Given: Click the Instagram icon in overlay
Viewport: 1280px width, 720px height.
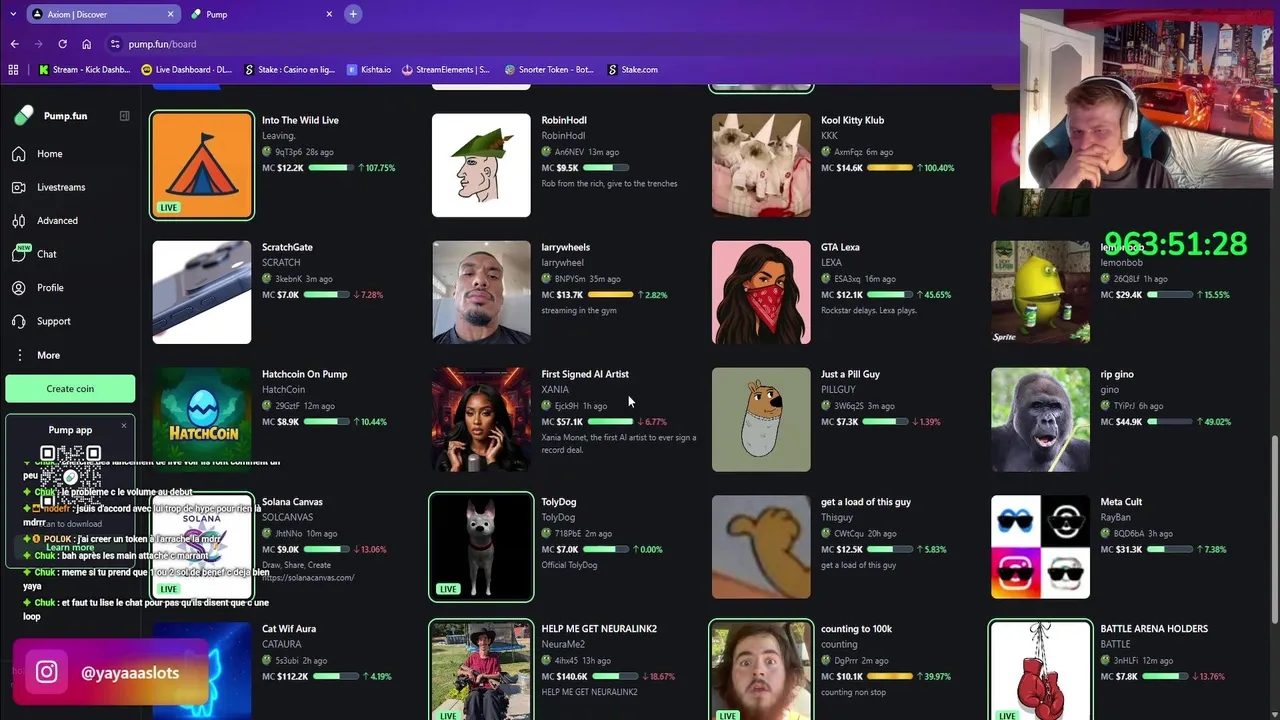Looking at the screenshot, I should [47, 673].
